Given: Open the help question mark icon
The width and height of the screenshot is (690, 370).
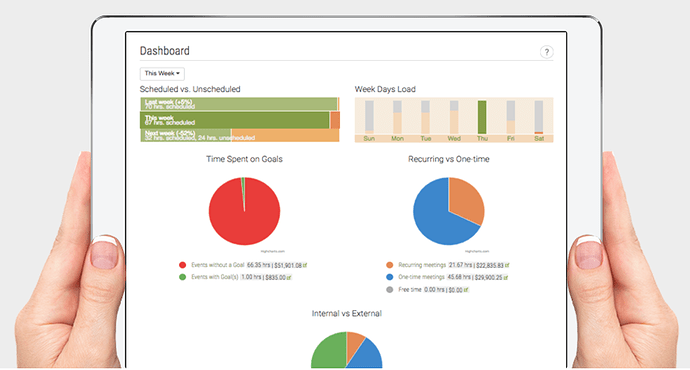Looking at the screenshot, I should pyautogui.click(x=547, y=52).
